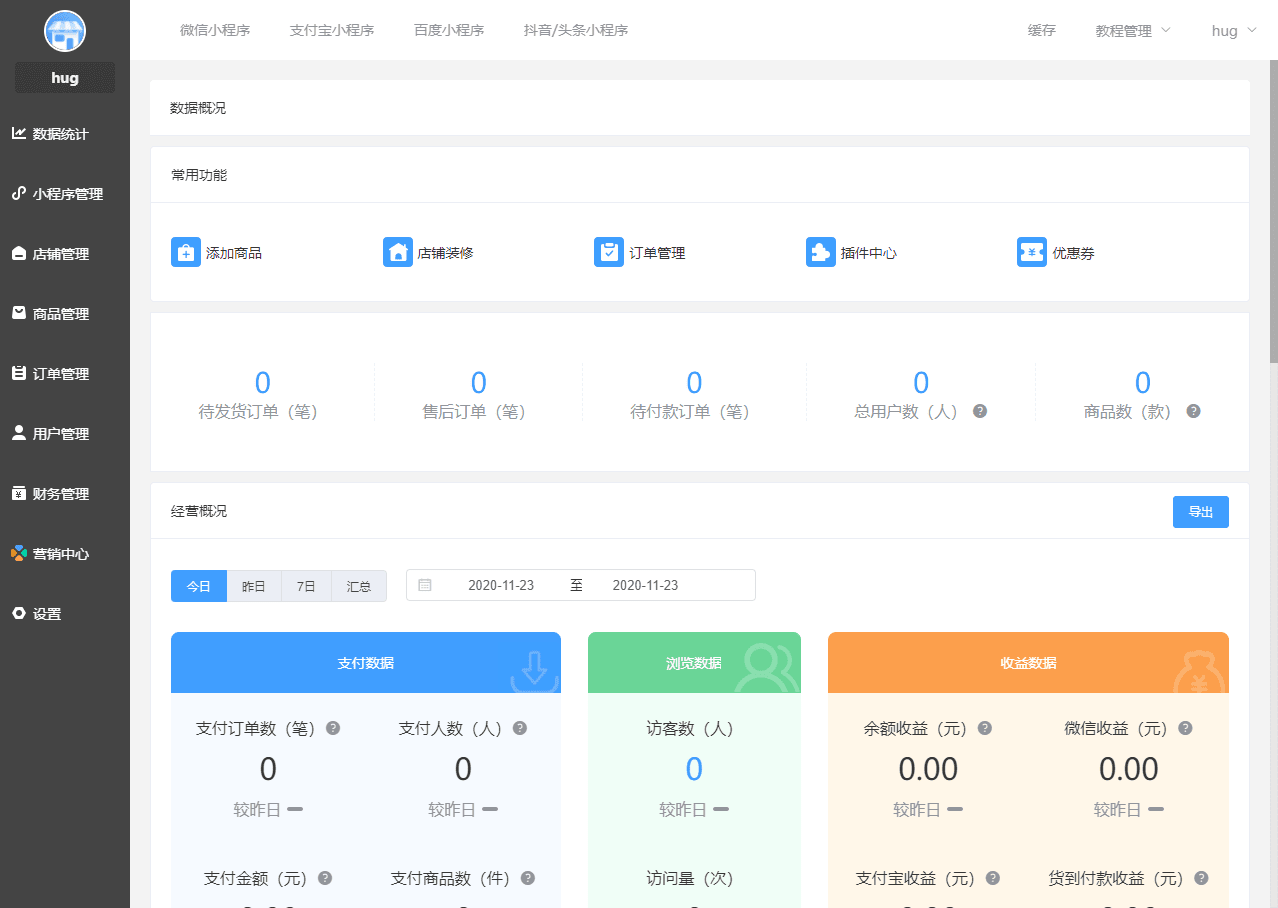The width and height of the screenshot is (1278, 908).
Task: Click the 插件中心 shortcut label
Action: point(869,254)
